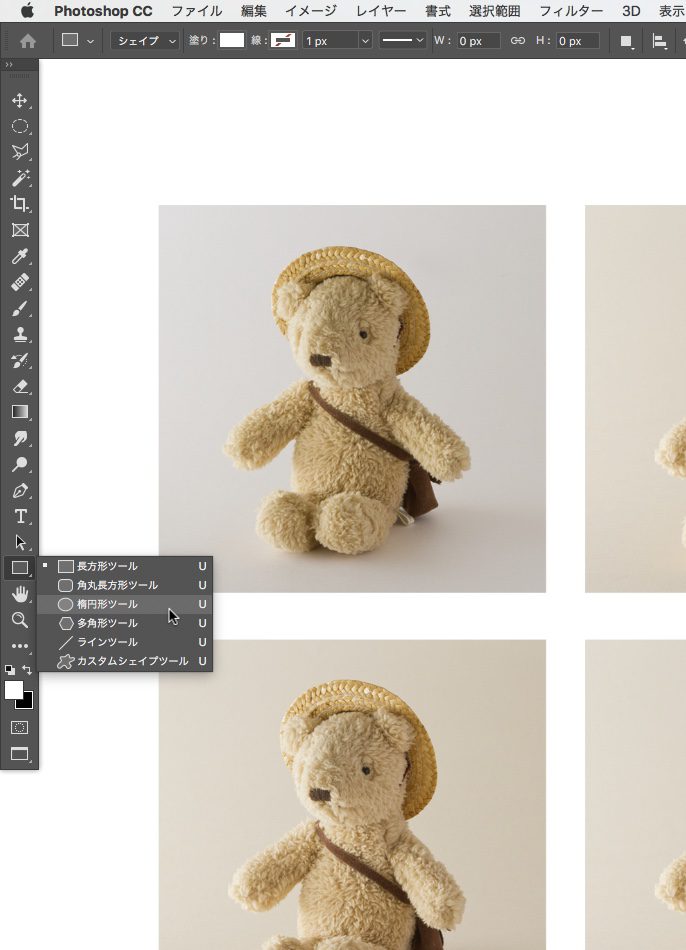Click the fill (塗り) color swatch
The image size is (686, 950).
231,41
